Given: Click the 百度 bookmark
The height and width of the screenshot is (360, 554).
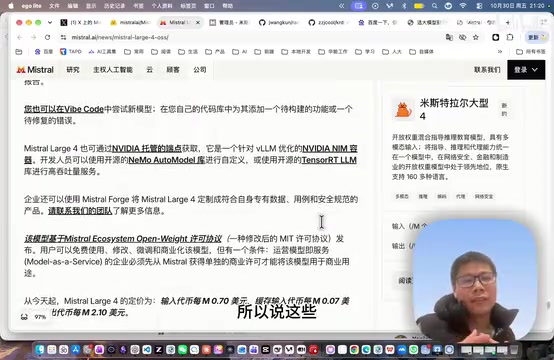Looking at the screenshot, I should pos(44,52).
